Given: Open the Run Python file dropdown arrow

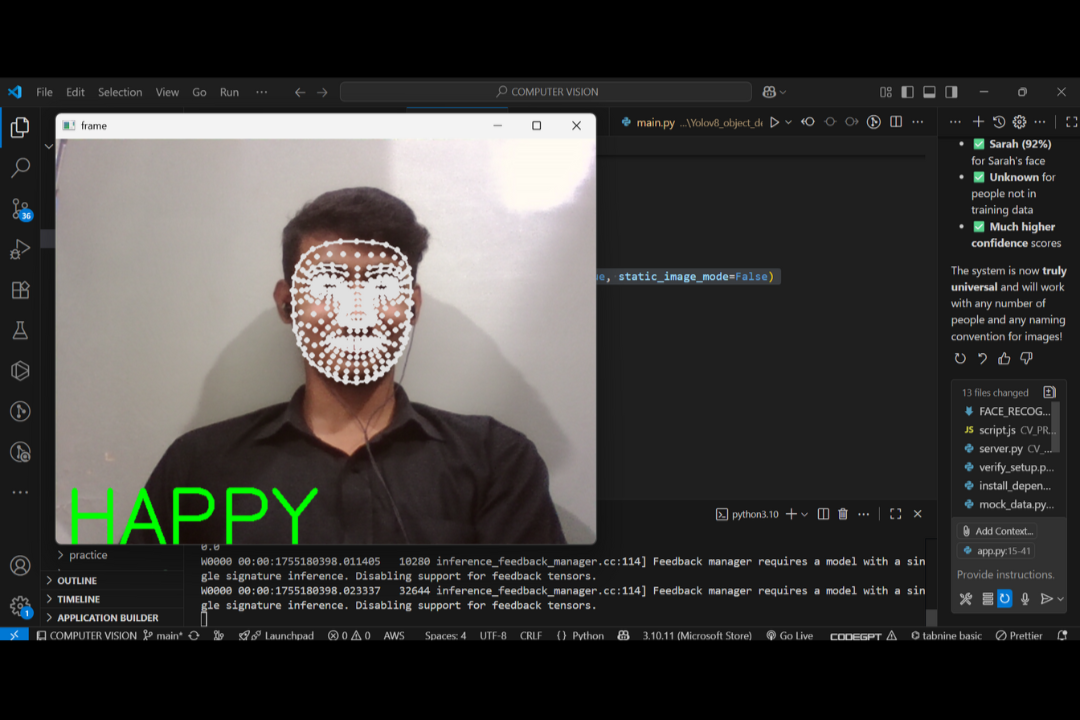Looking at the screenshot, I should 788,122.
